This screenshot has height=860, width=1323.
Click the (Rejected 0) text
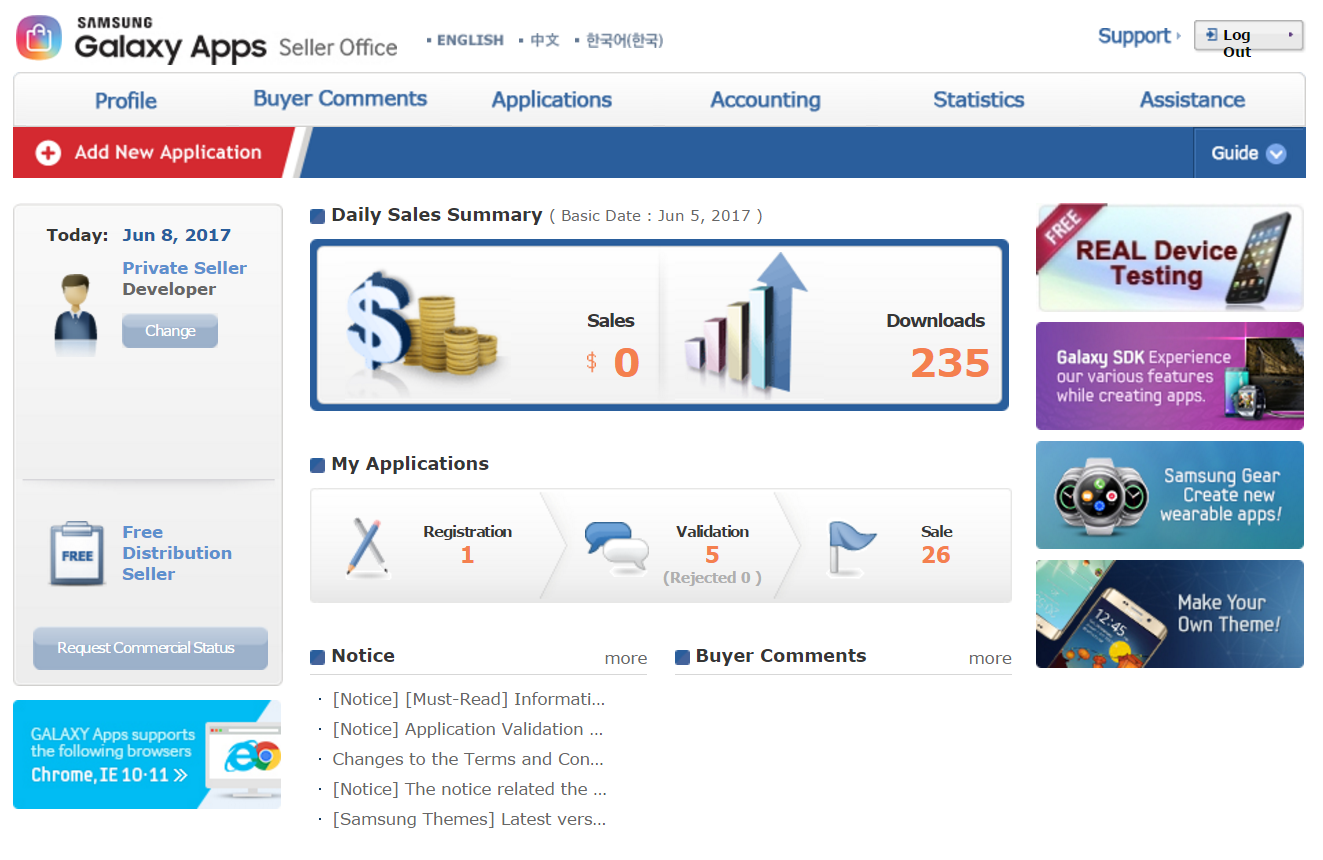coord(712,578)
